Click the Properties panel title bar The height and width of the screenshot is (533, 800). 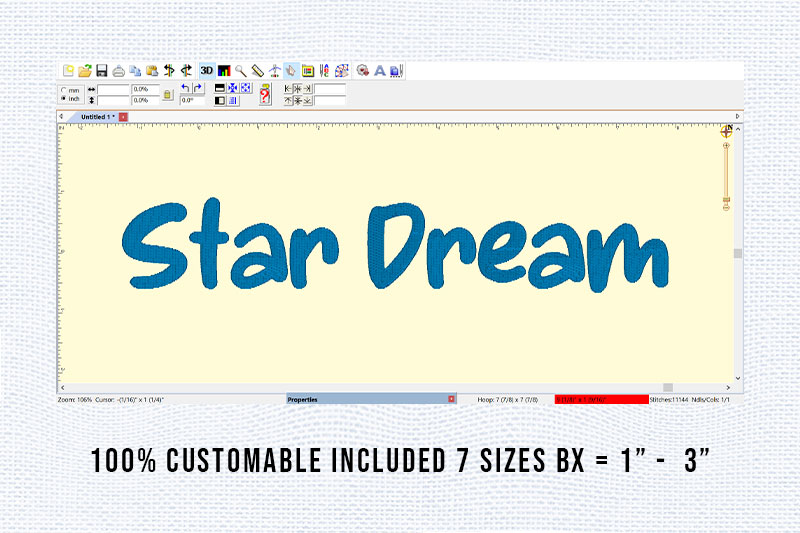tap(371, 399)
